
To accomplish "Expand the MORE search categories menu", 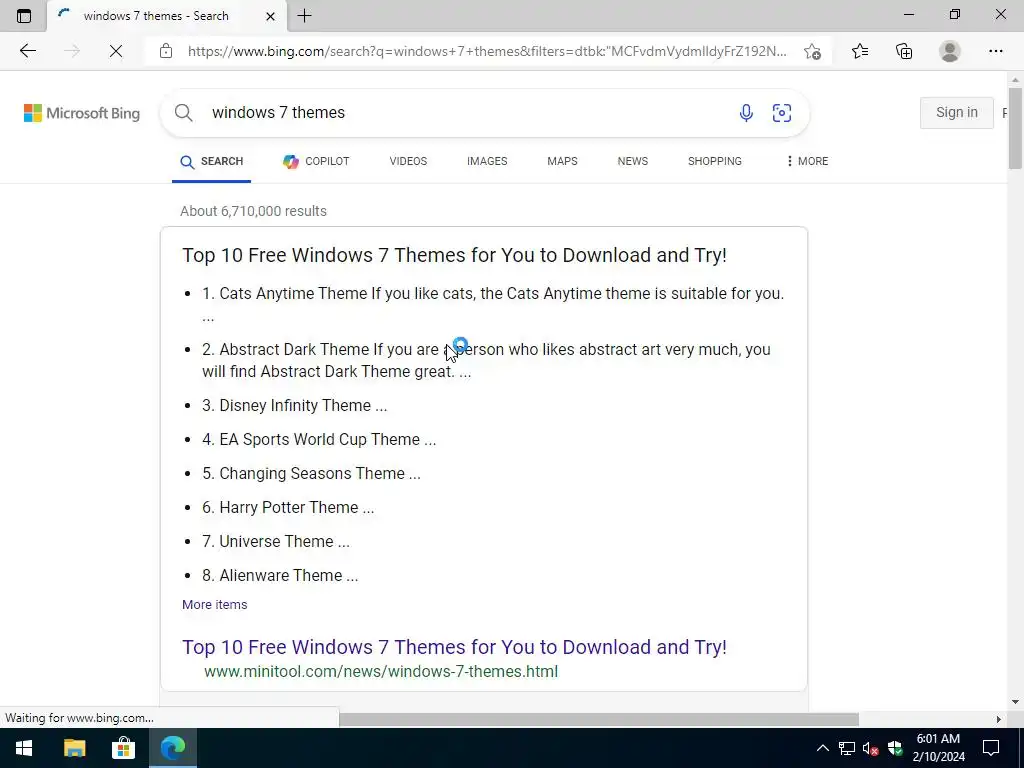I will (807, 161).
